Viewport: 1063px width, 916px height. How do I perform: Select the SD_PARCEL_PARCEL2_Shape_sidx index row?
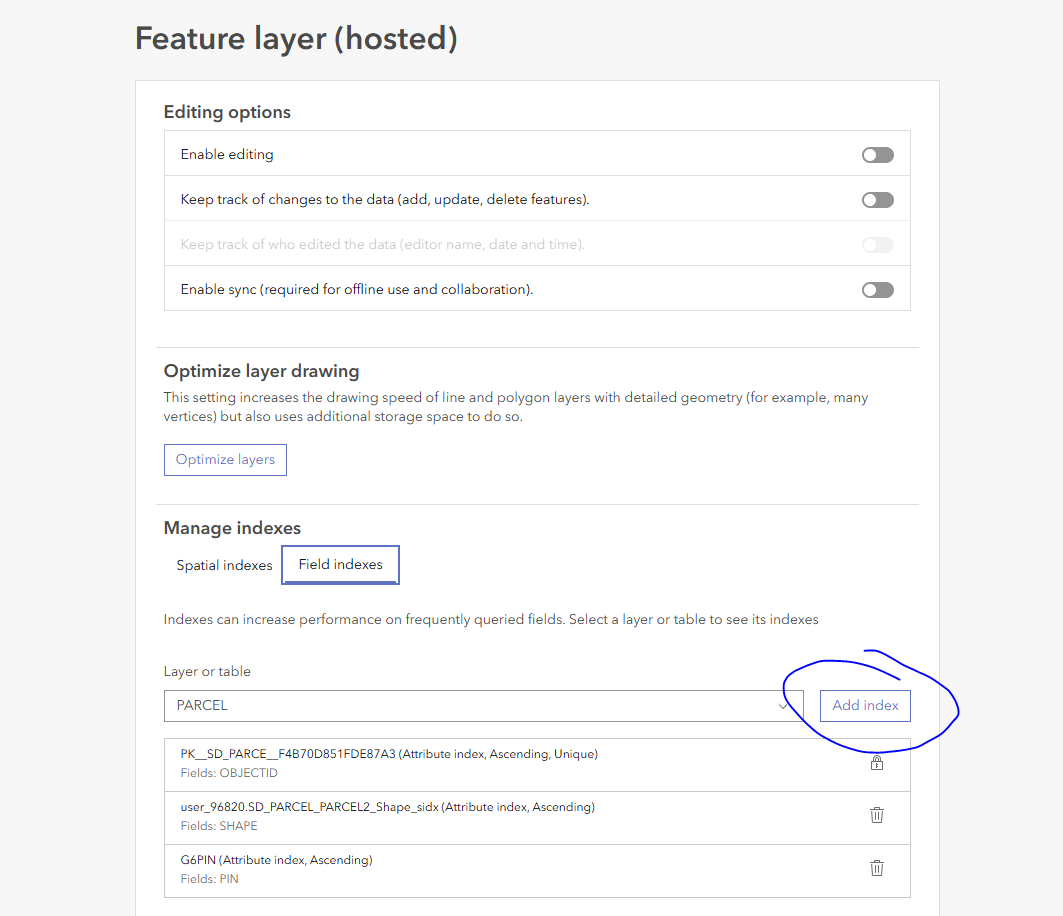(450, 814)
